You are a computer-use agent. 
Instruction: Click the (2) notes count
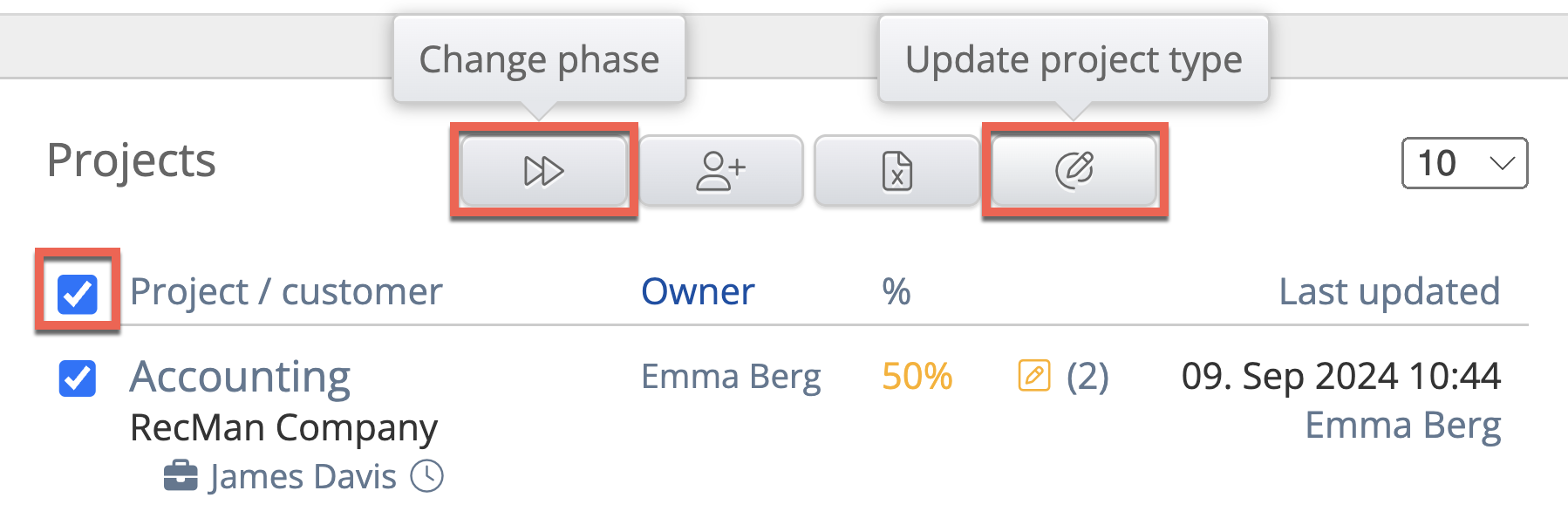pos(1087,377)
